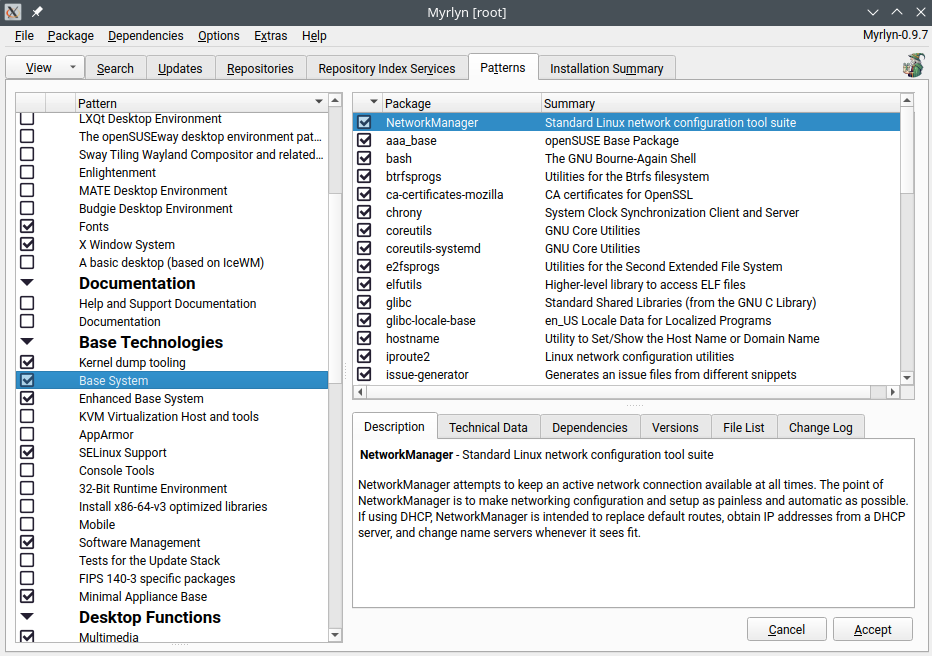The height and width of the screenshot is (656, 932).
Task: Click the Myrlyn dragon logo icon
Action: 912,66
